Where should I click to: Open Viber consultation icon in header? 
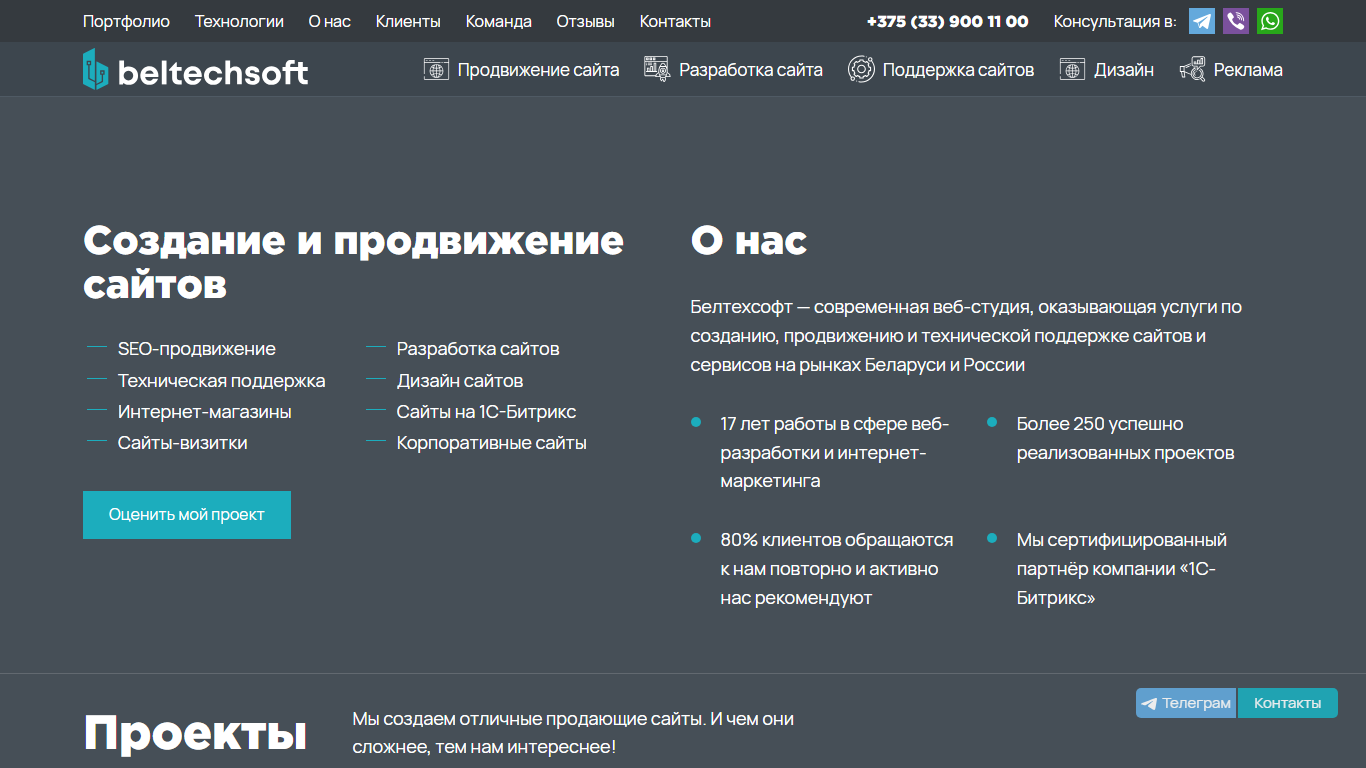1236,21
